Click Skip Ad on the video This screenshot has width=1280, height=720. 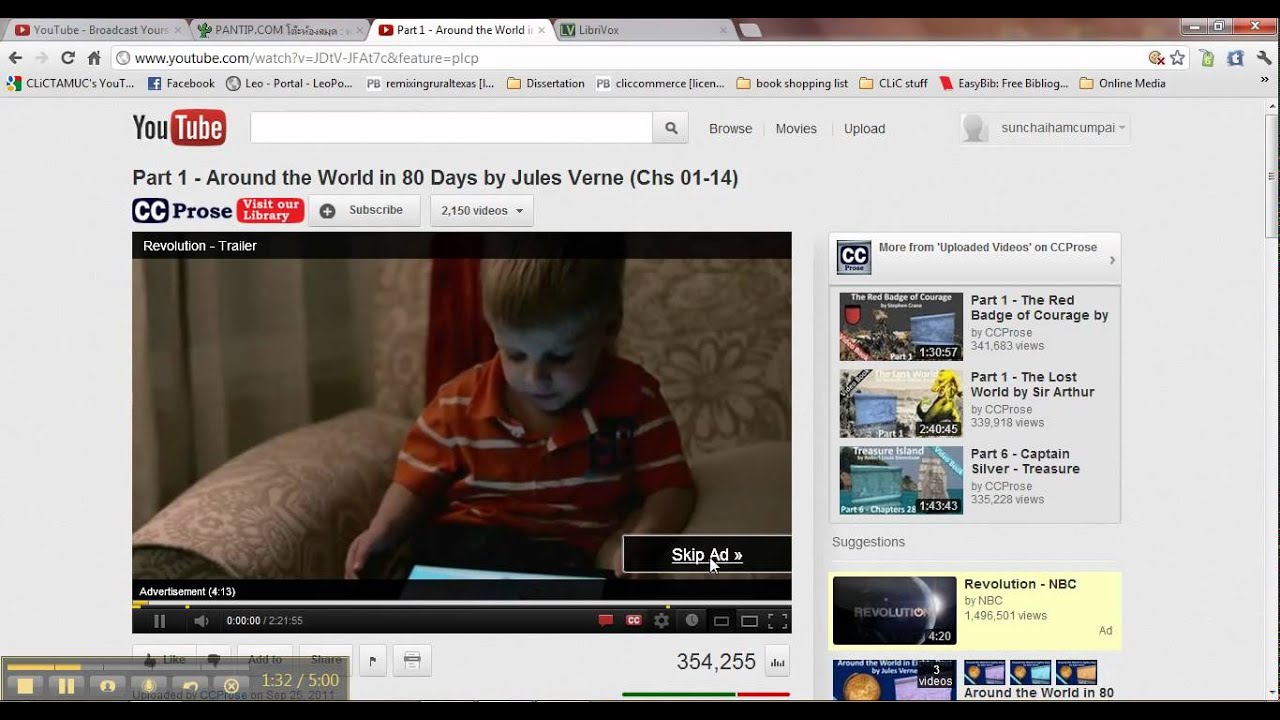707,555
